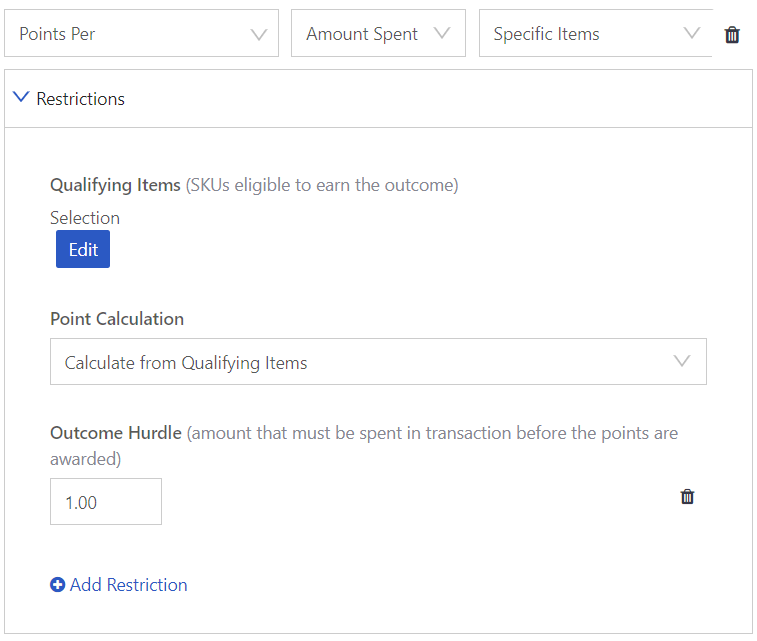This screenshot has width=757, height=641.
Task: Focus the Outcome Hurdle 1.00 field
Action: [106, 502]
